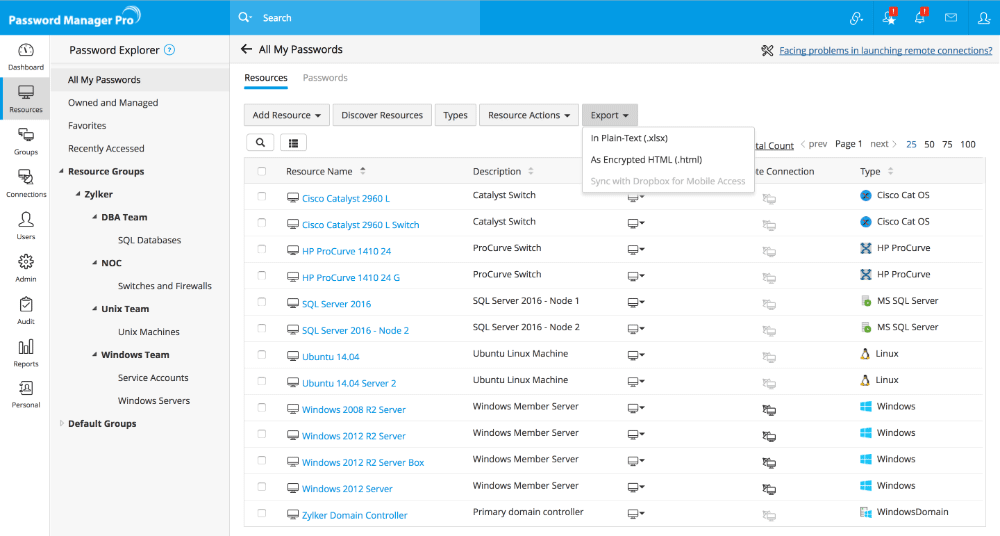Click remote connection icon for Windows 2012 Server
Viewport: 1000px width, 536px height.
[769, 489]
